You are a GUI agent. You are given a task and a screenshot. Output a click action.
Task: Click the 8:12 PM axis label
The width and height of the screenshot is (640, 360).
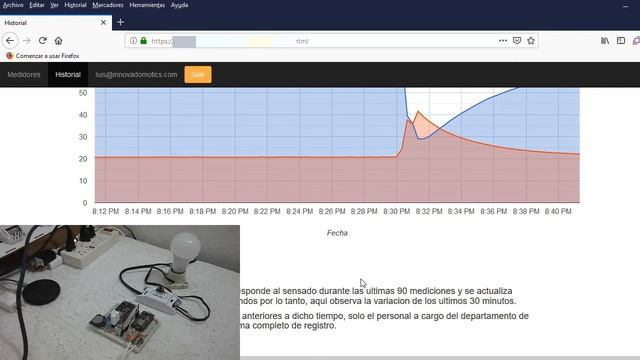106,211
